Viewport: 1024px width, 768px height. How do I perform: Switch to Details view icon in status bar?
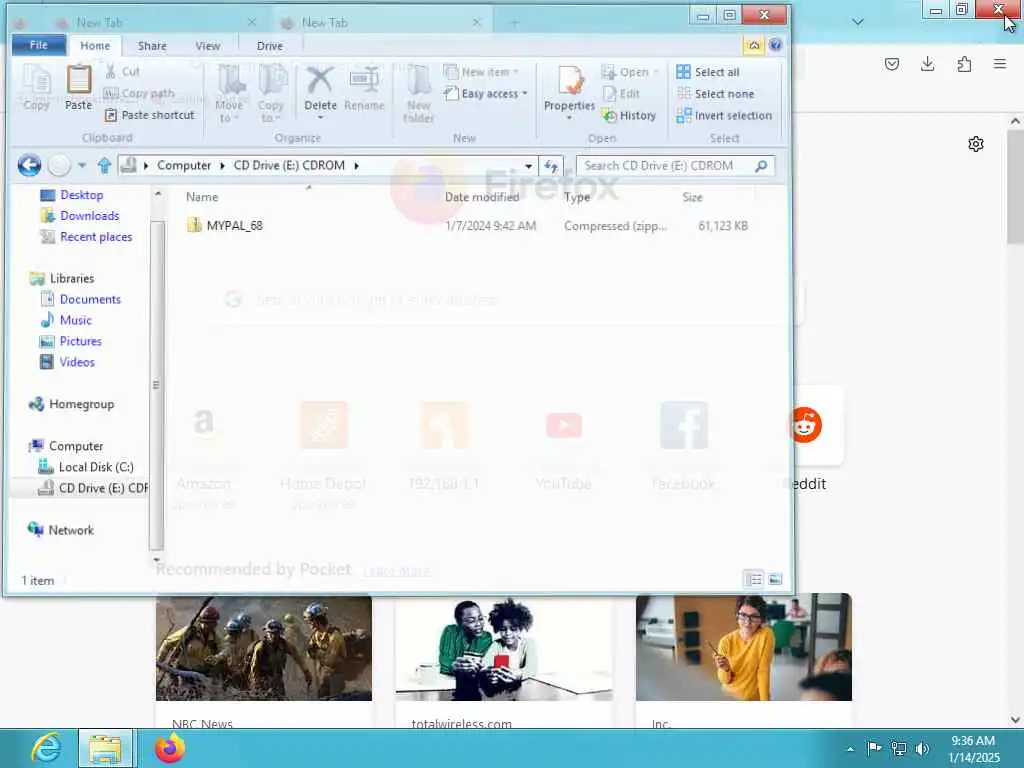pos(754,579)
